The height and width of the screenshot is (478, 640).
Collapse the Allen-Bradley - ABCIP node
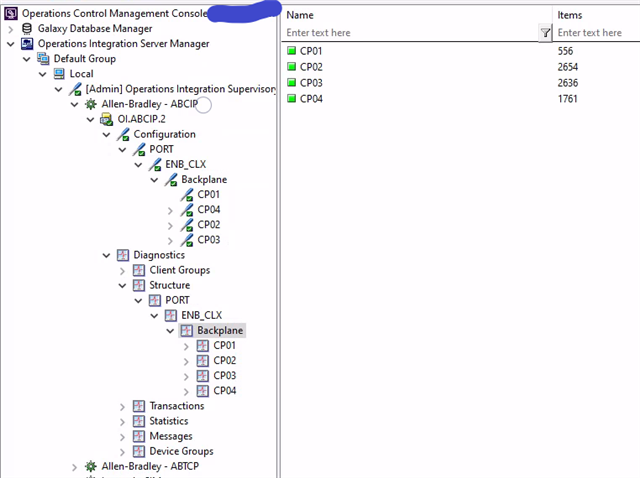(x=75, y=104)
